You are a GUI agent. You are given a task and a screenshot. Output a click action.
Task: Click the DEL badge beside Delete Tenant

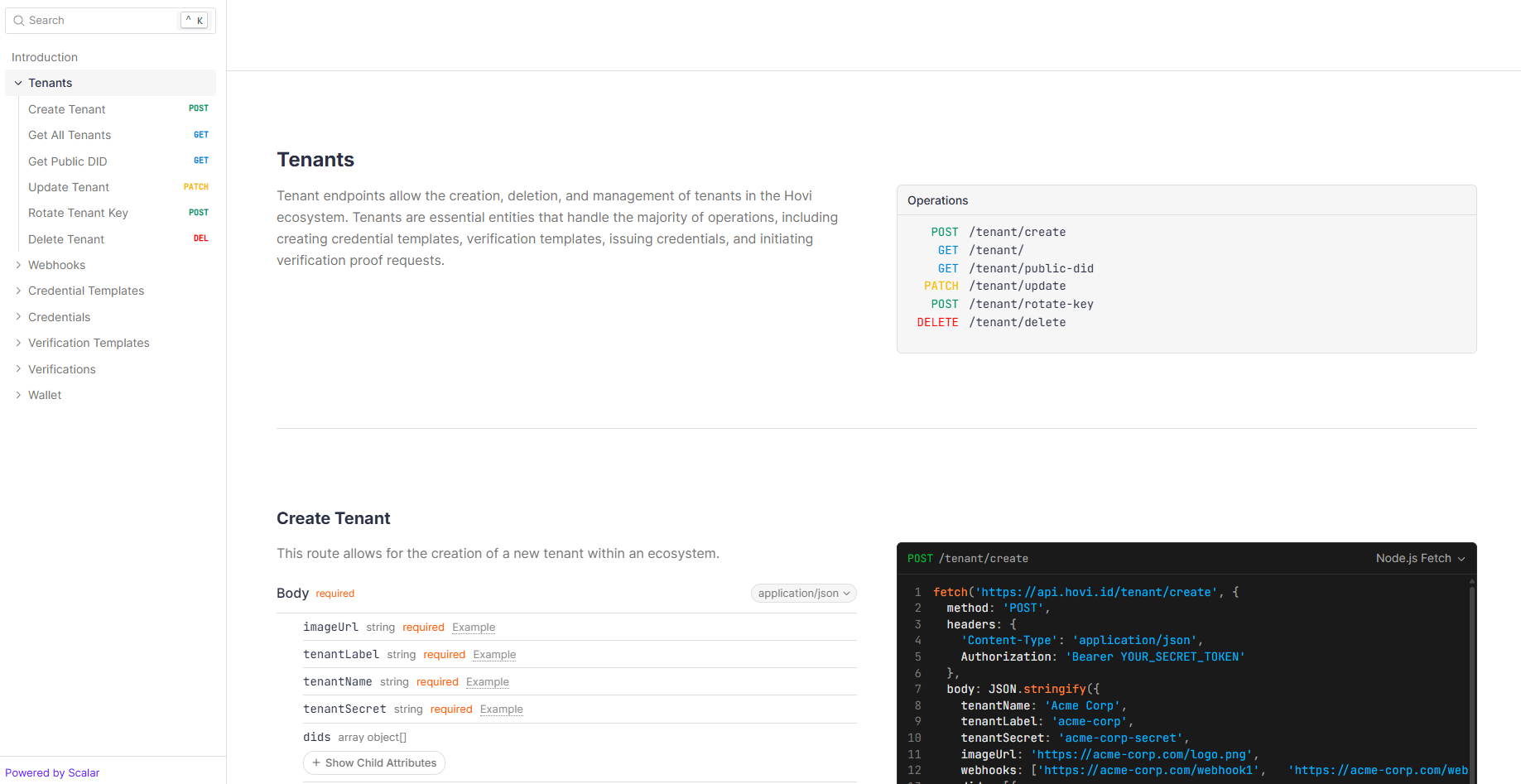click(200, 238)
